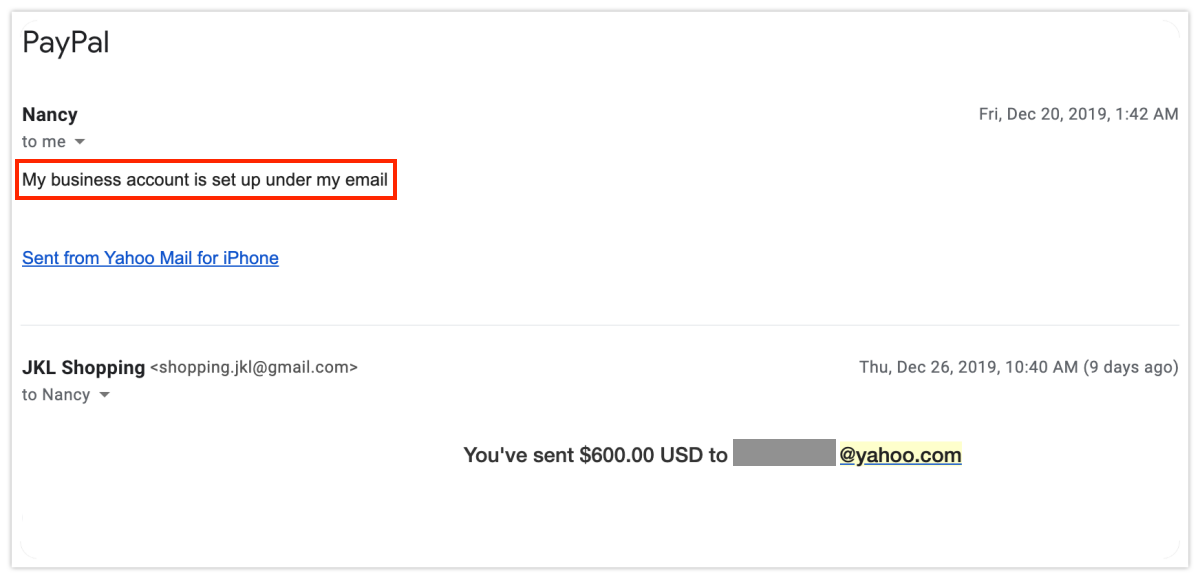Click the highlighted @yahoo.com link
The height and width of the screenshot is (579, 1200).
900,455
